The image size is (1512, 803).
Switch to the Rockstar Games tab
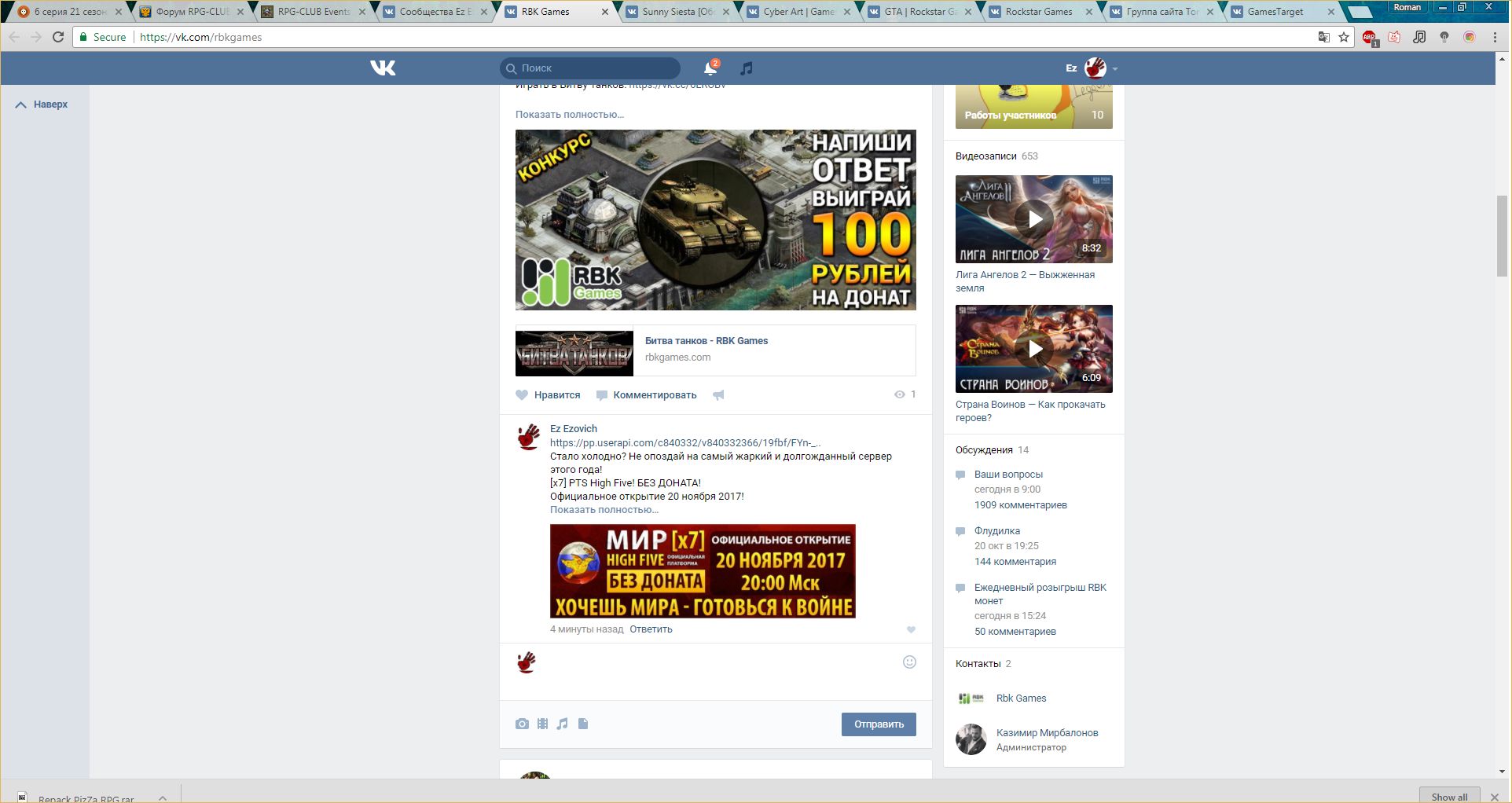click(x=1038, y=12)
